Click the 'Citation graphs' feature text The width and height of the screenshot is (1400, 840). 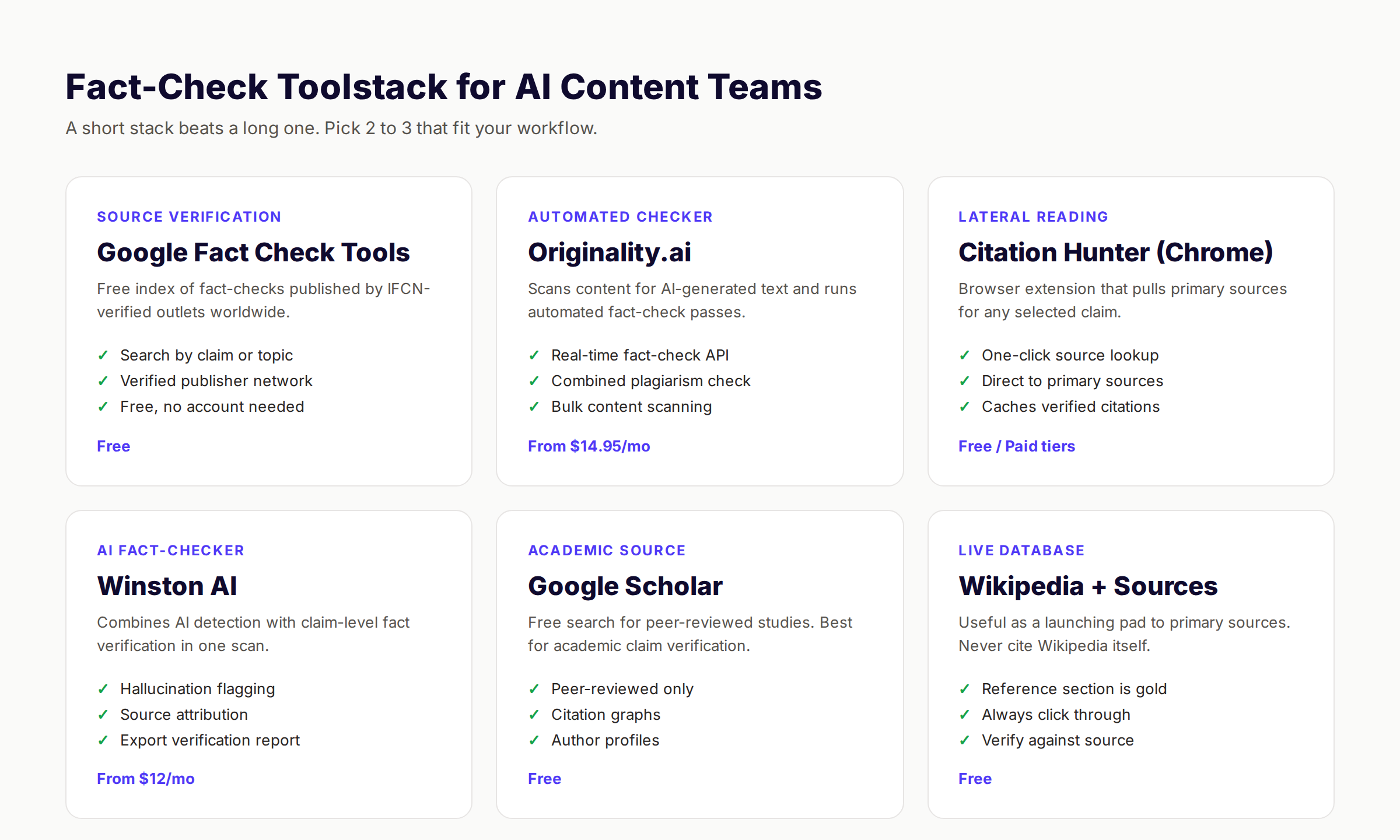click(606, 715)
